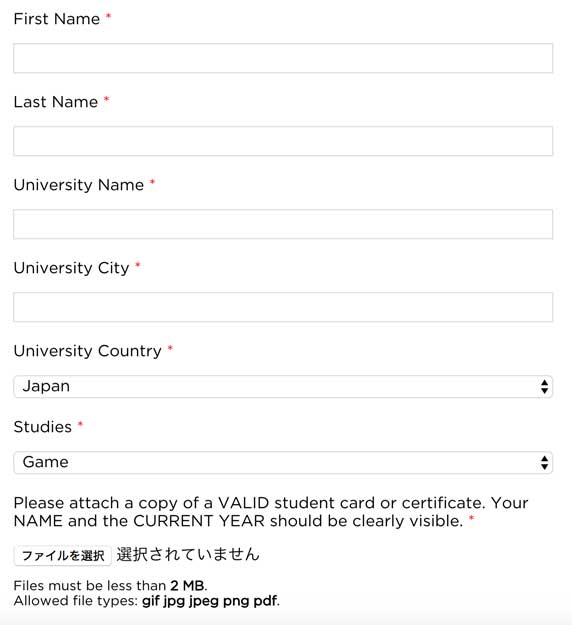Click the red asterisk beside Studies
This screenshot has height=625, width=572.
(x=80, y=424)
